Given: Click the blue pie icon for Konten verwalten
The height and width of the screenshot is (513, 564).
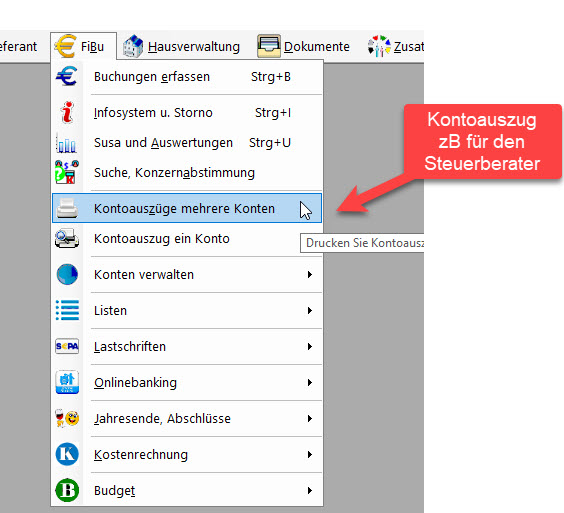Looking at the screenshot, I should [x=67, y=274].
